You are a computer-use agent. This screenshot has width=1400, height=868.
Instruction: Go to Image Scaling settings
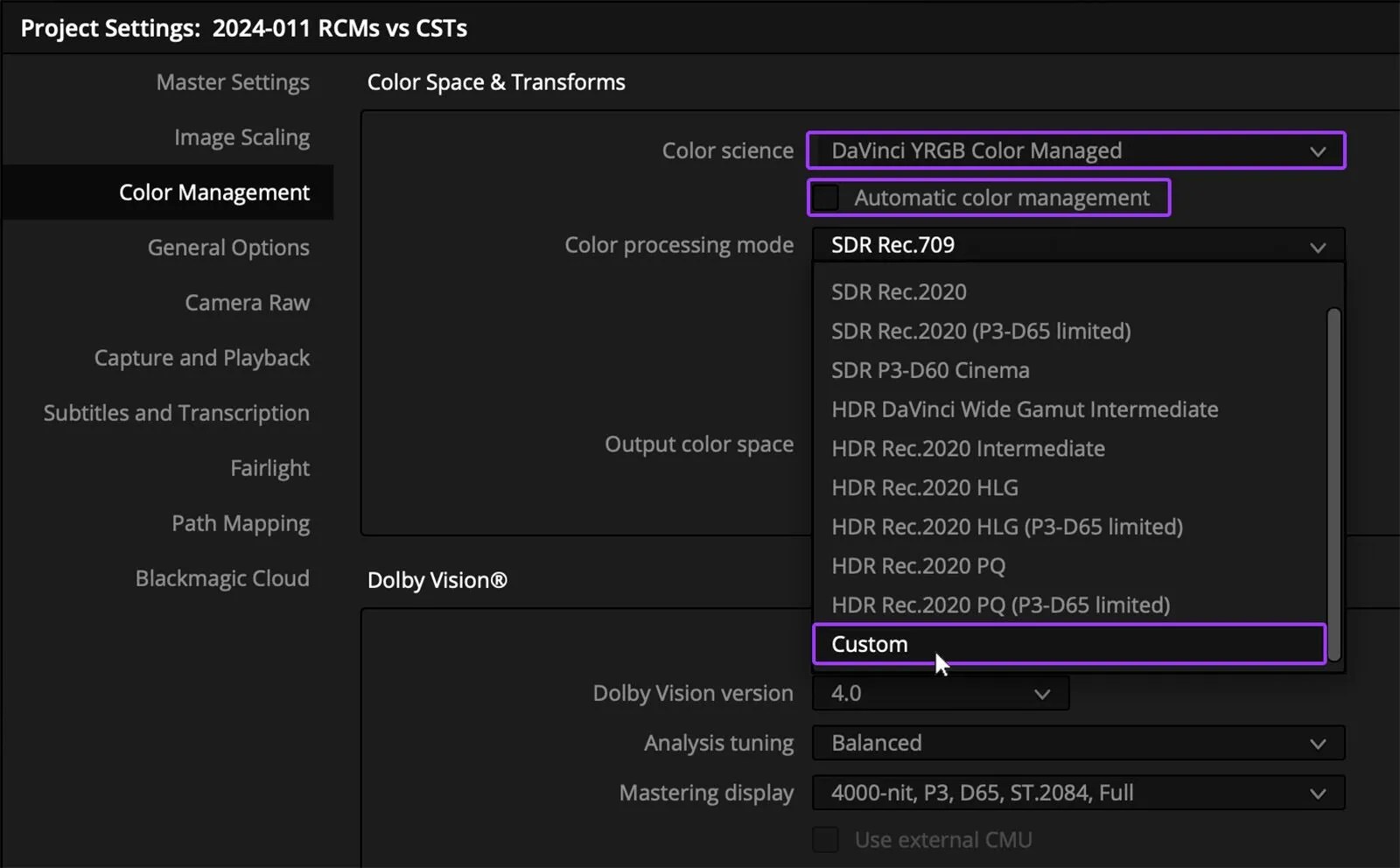coord(241,137)
